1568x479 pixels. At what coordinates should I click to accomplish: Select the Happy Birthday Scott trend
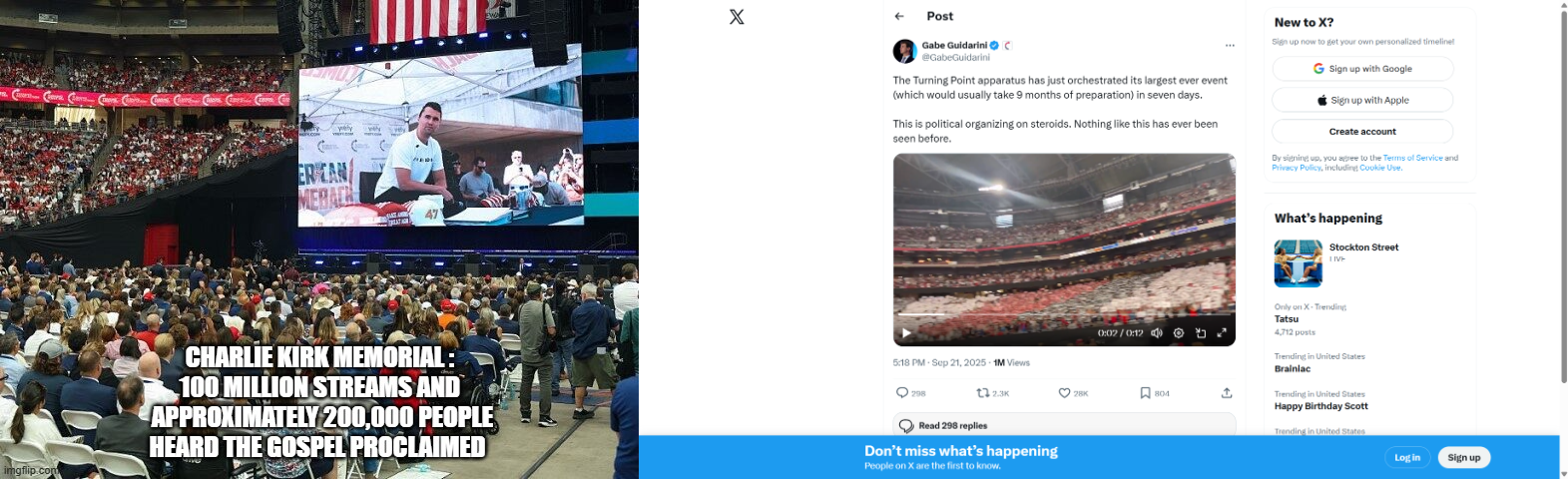pos(1320,406)
